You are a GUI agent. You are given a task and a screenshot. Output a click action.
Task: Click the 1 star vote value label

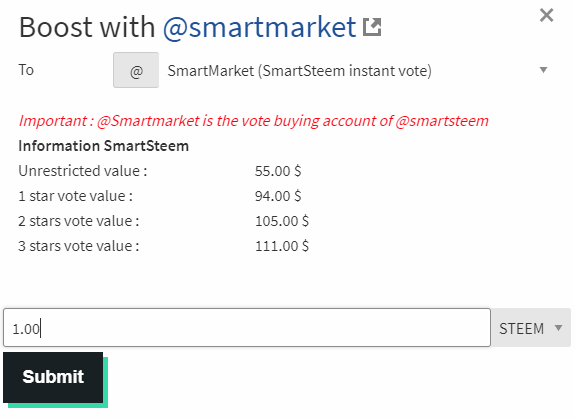click(x=76, y=196)
